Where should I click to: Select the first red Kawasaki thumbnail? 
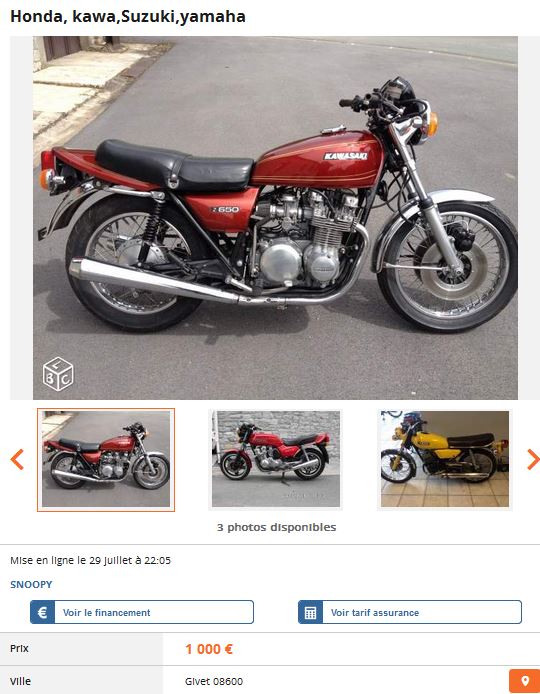[106, 459]
